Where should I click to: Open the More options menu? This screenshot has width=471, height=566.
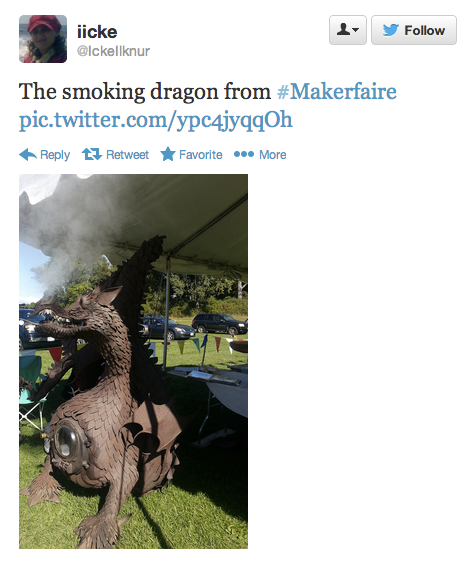[260, 154]
